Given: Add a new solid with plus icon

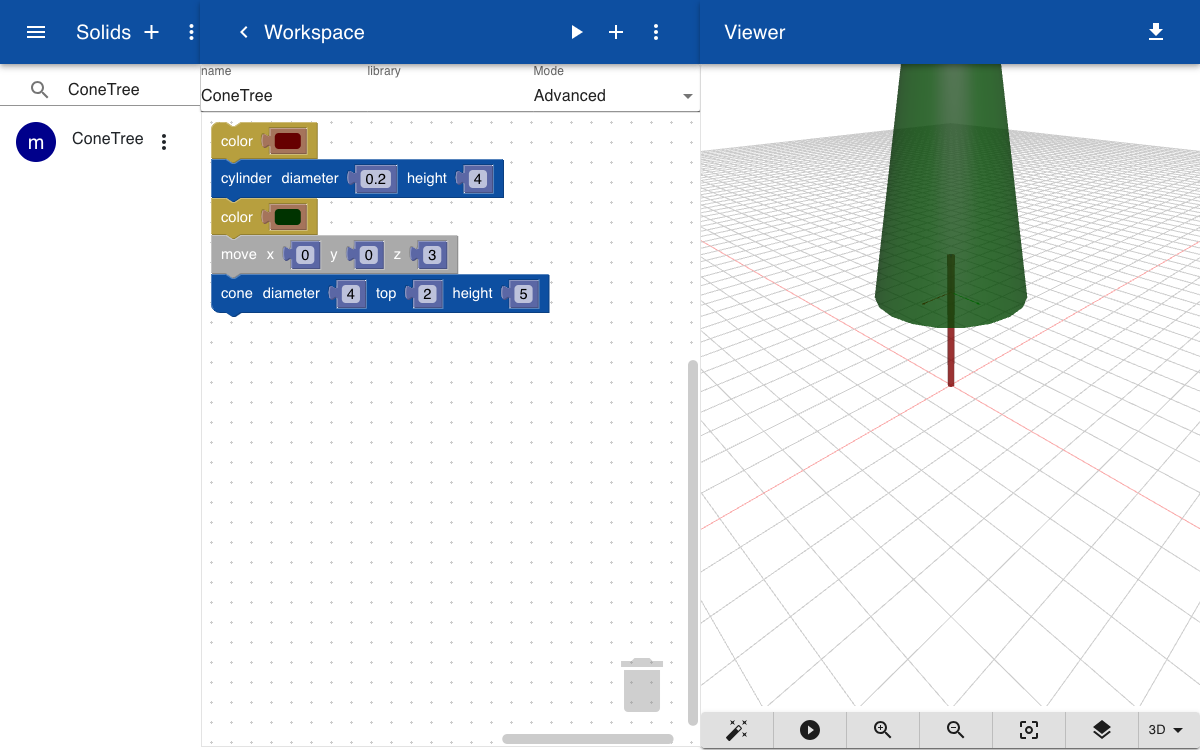Looking at the screenshot, I should tap(152, 32).
